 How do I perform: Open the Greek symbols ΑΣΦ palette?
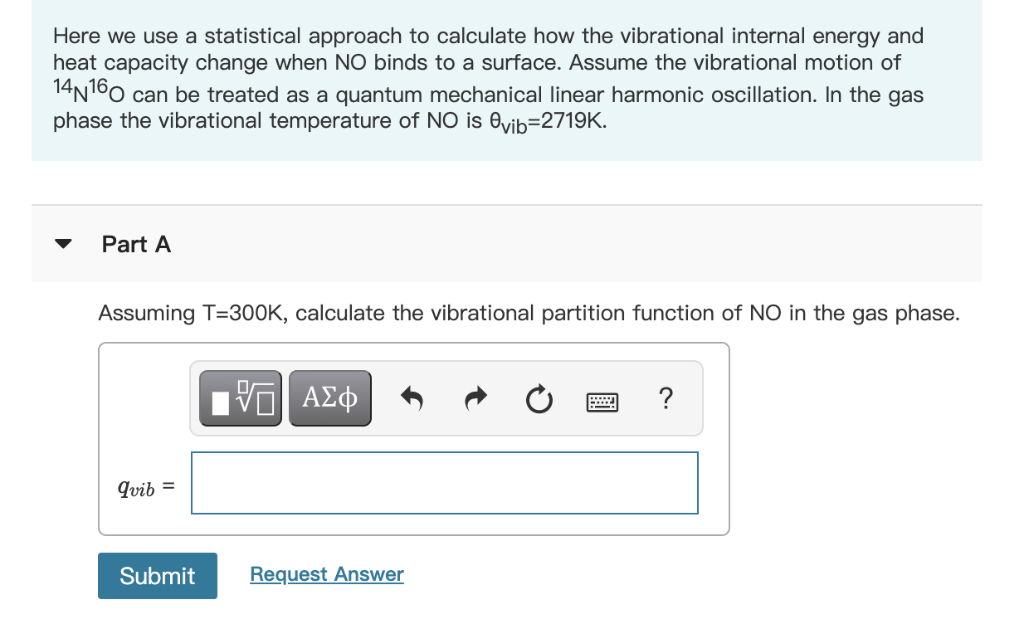click(330, 398)
